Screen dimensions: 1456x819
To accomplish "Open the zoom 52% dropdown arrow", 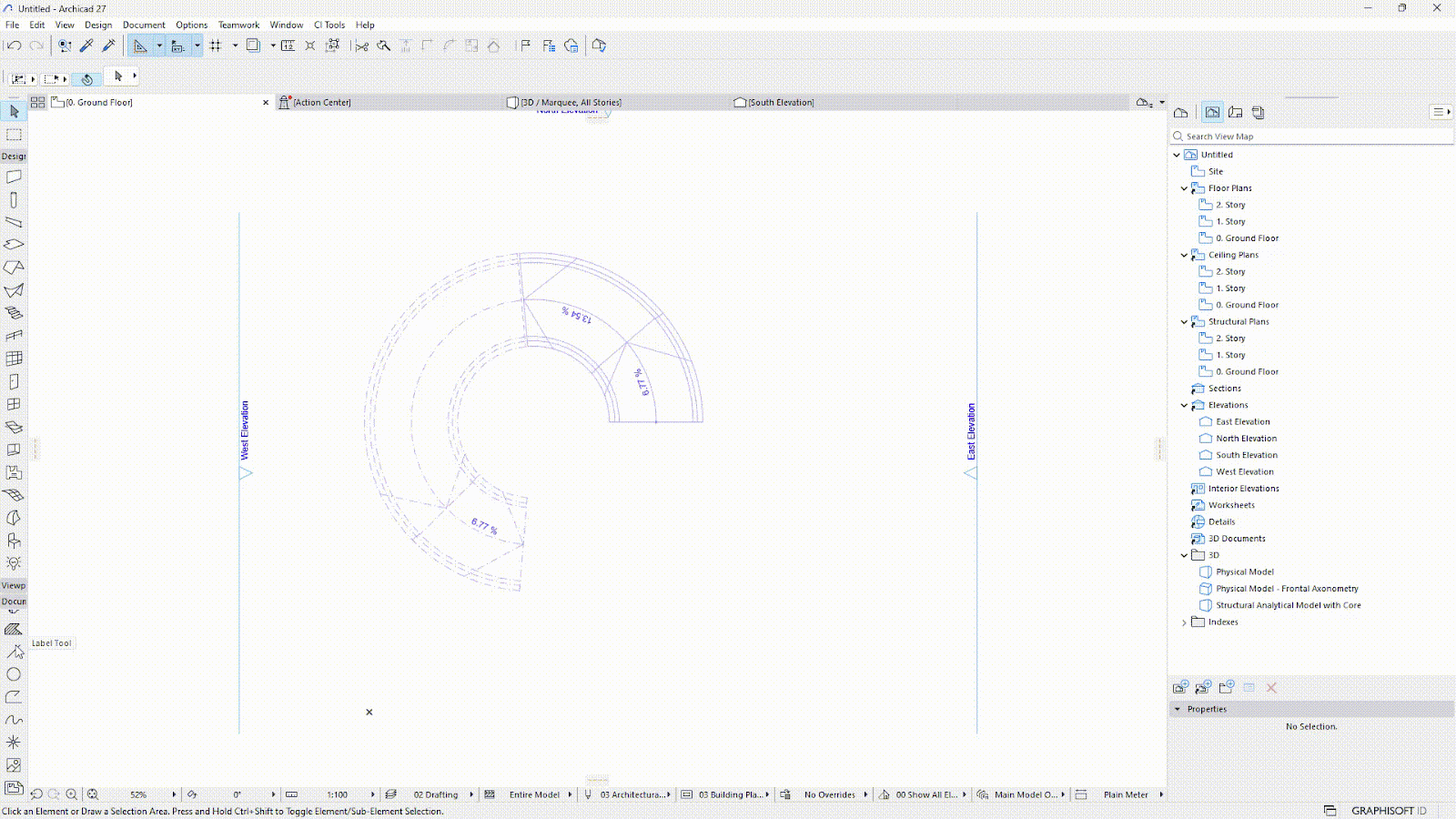I will pos(174,794).
